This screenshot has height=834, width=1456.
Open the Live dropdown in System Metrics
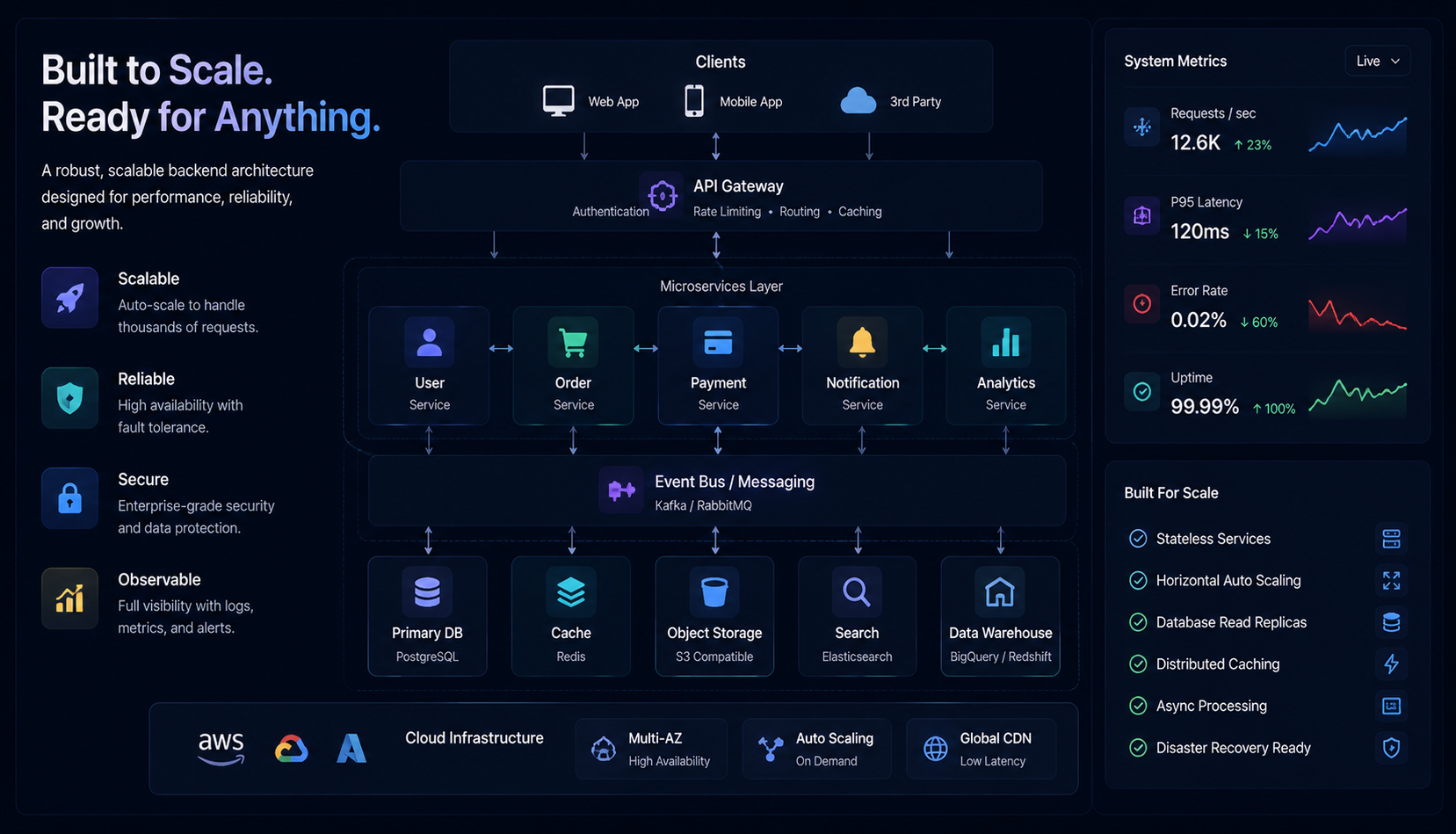[1377, 61]
